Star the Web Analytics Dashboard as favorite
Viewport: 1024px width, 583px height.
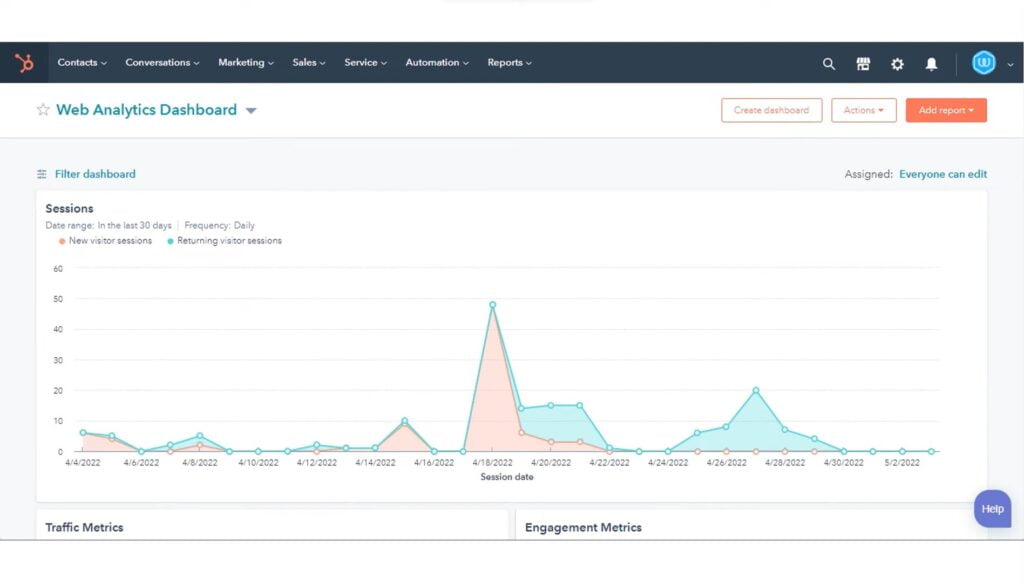(42, 109)
